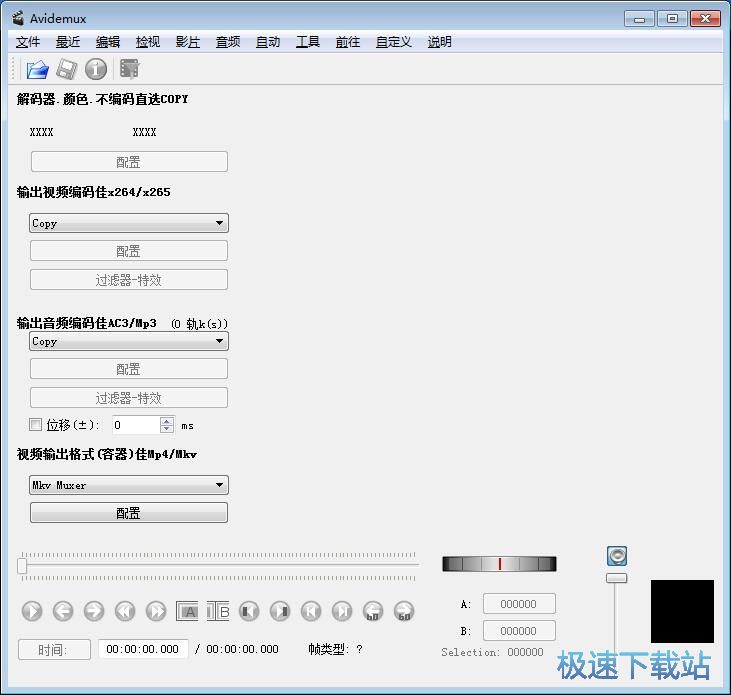Image resolution: width=731 pixels, height=695 pixels.
Task: Set selection end marker B
Action: 220,611
